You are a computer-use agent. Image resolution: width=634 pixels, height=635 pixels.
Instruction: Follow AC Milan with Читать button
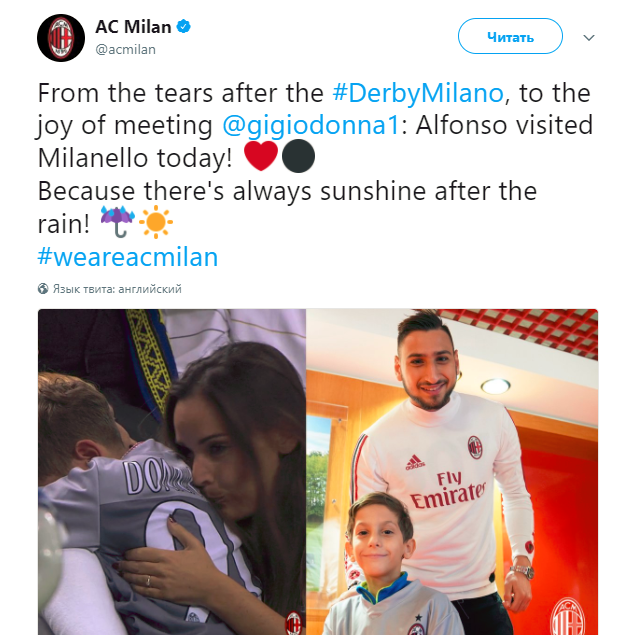click(510, 36)
